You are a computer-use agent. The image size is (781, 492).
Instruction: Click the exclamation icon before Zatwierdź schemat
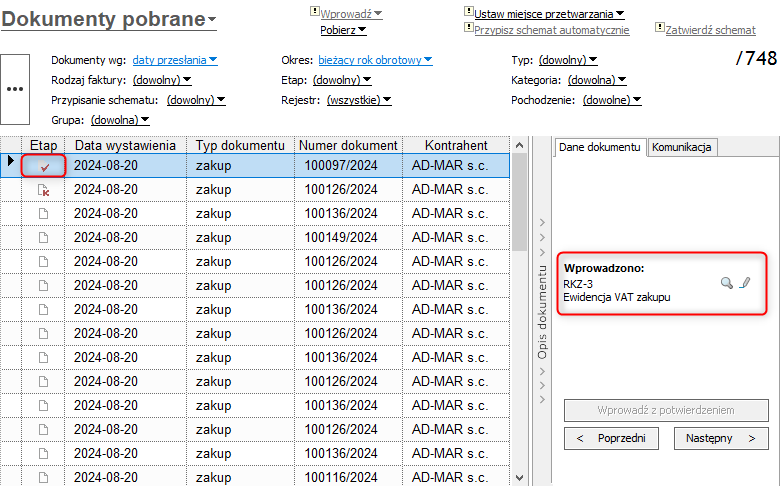point(659,27)
